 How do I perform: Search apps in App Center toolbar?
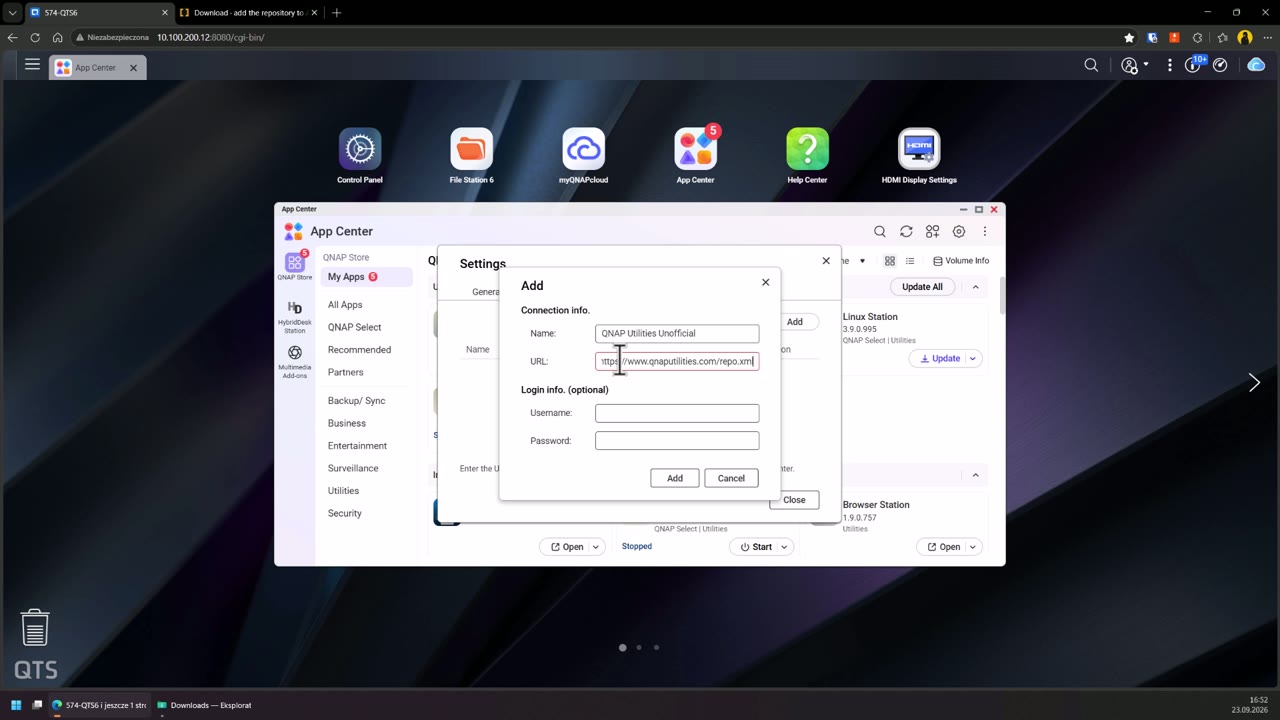pyautogui.click(x=880, y=231)
